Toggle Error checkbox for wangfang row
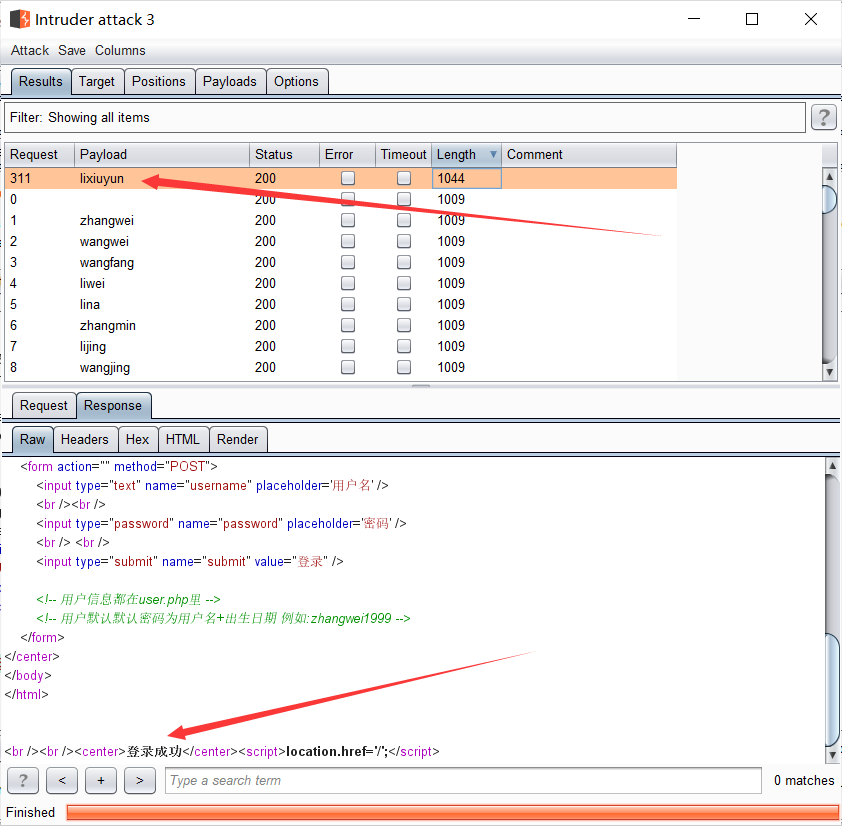 [x=348, y=262]
